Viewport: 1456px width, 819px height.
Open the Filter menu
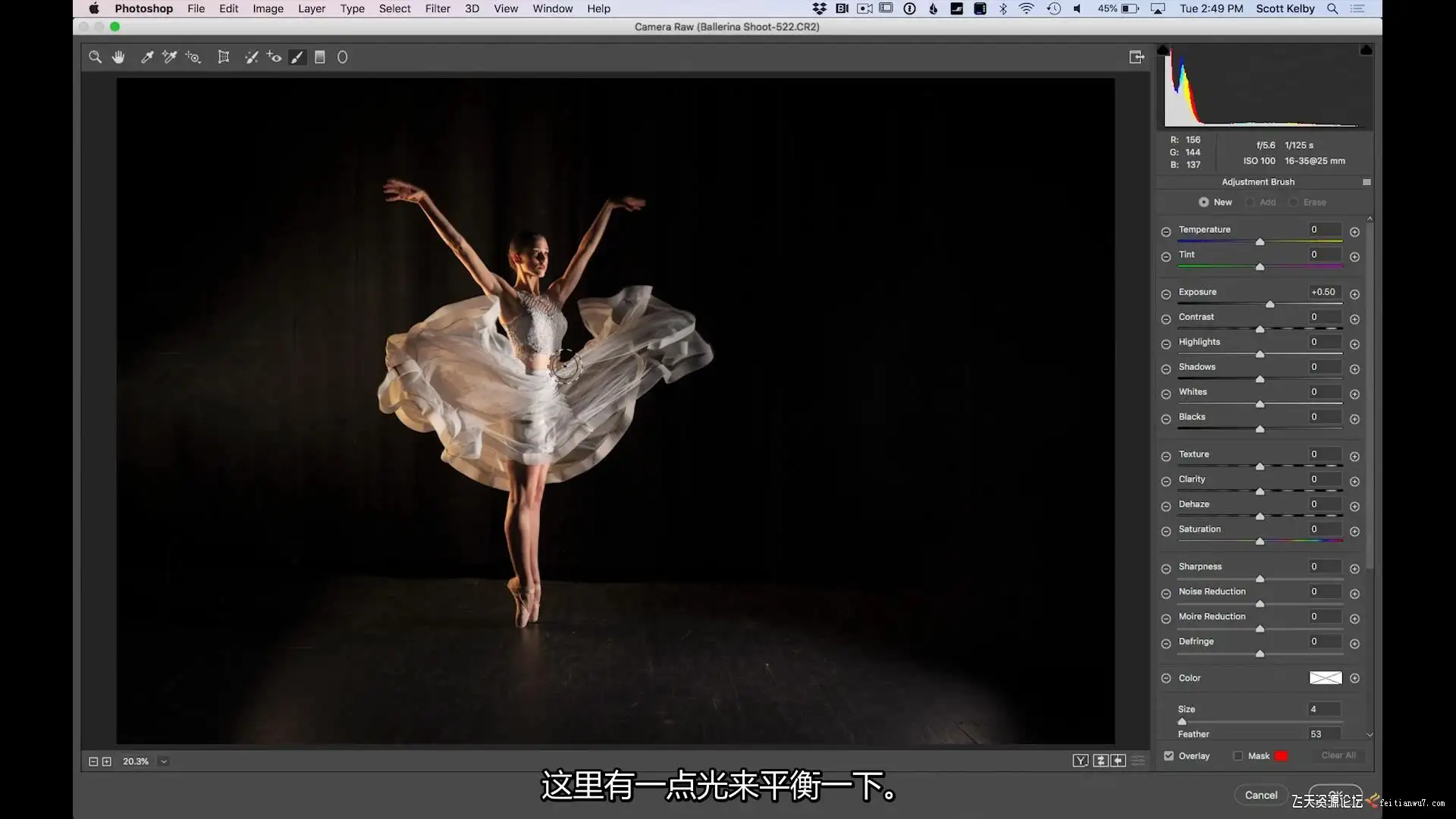click(438, 8)
